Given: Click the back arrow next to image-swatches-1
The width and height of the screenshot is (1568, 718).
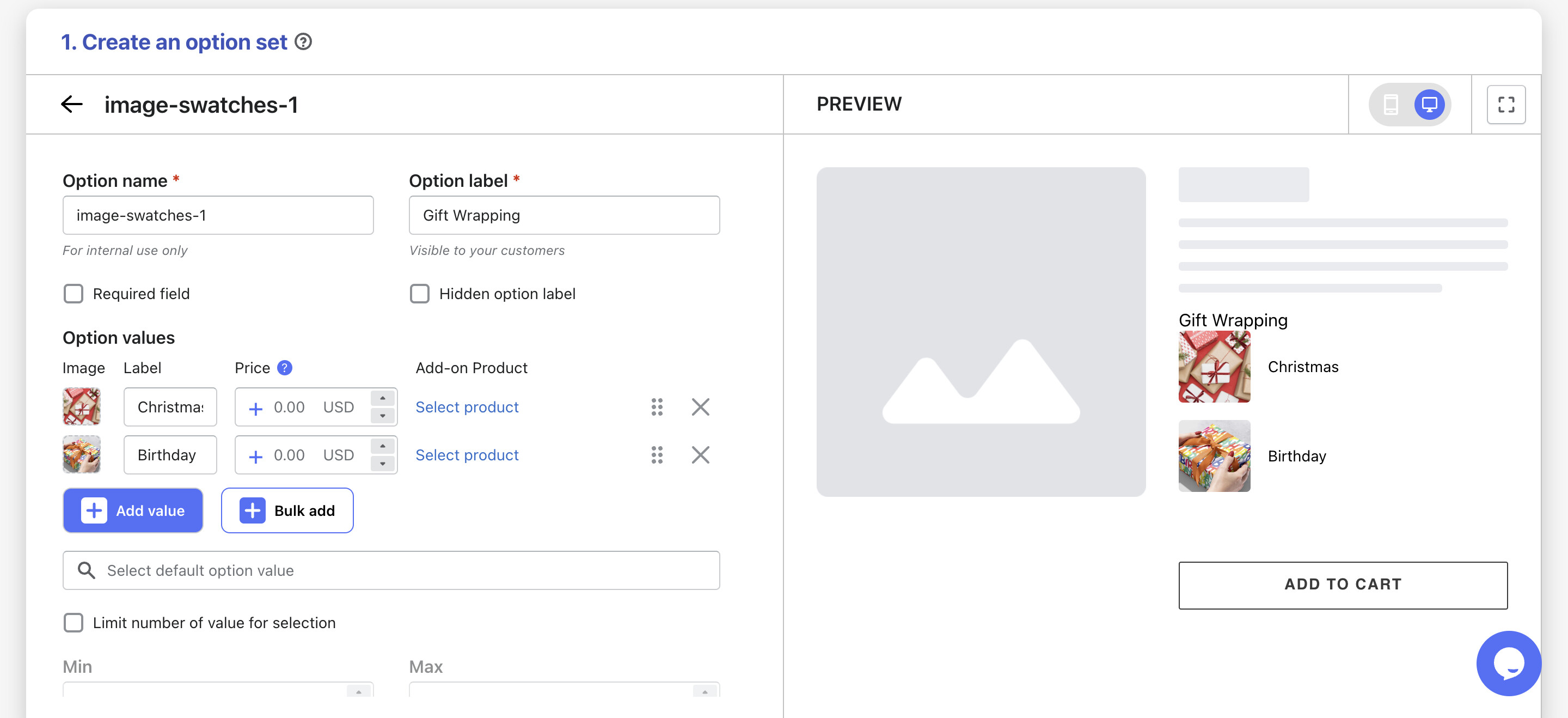Looking at the screenshot, I should pyautogui.click(x=72, y=104).
